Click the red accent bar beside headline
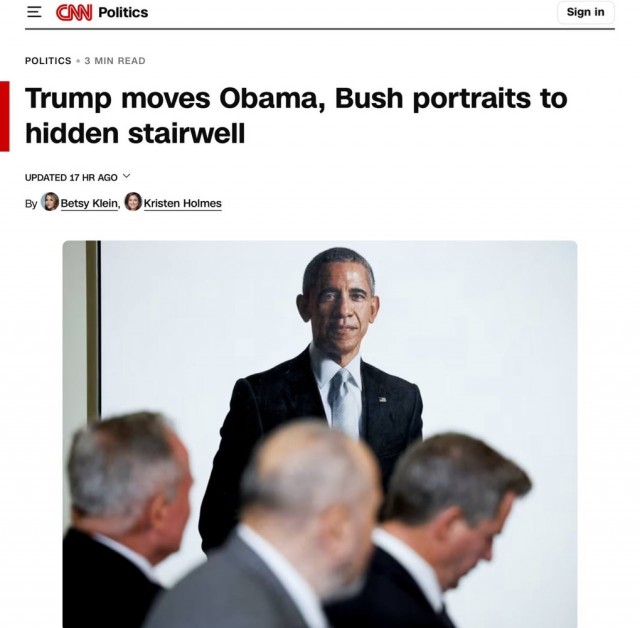The image size is (640, 628). coord(4,116)
